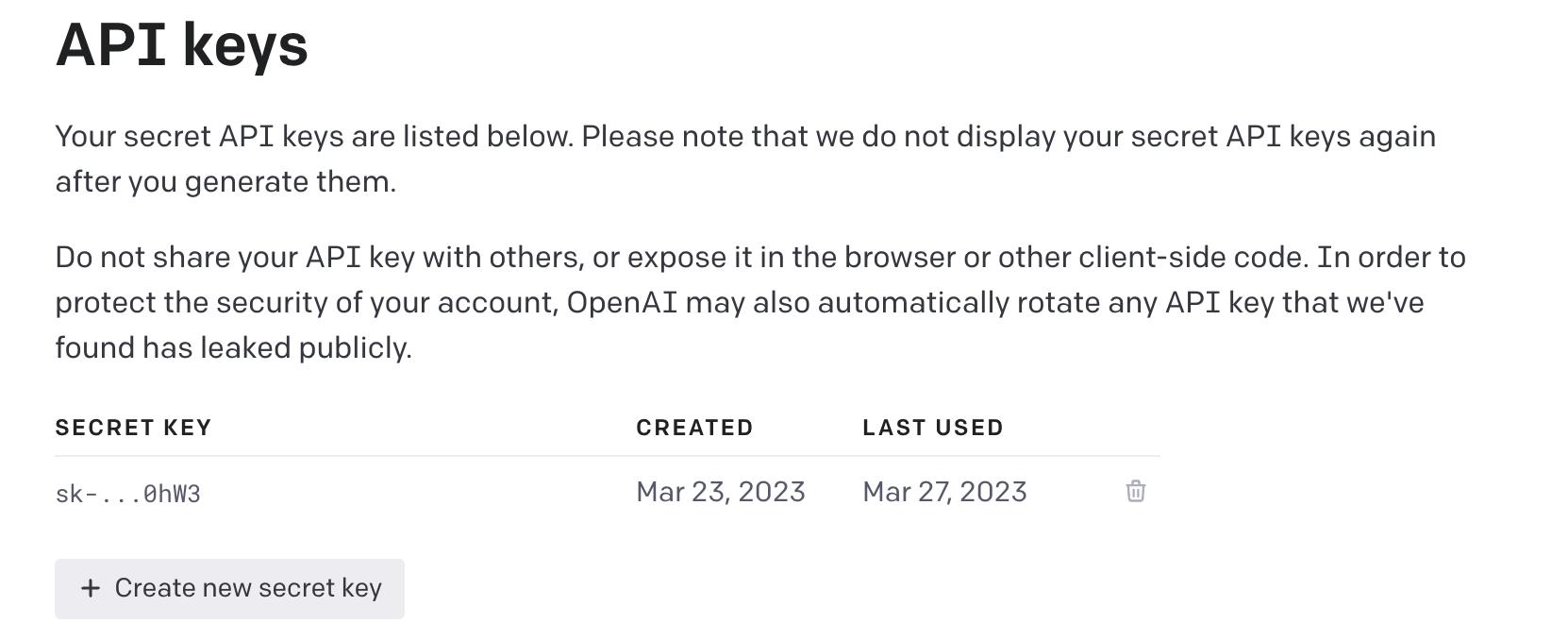Delete the sk-...0hW3 key with trash icon

click(1135, 491)
